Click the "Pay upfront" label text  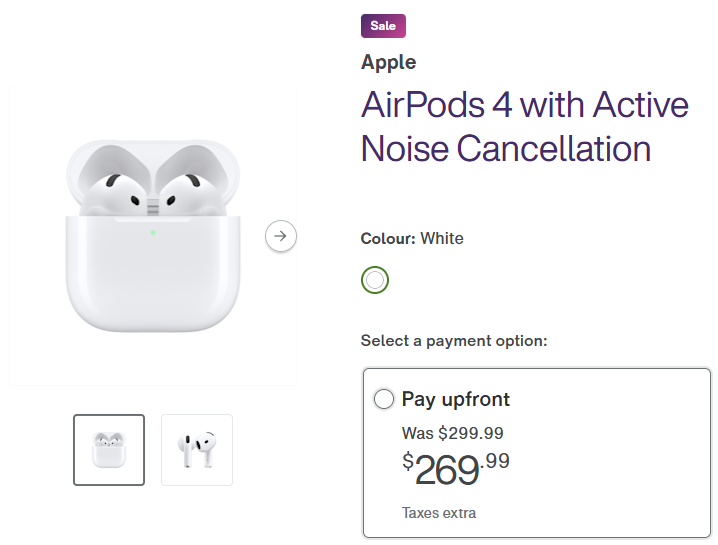point(456,399)
